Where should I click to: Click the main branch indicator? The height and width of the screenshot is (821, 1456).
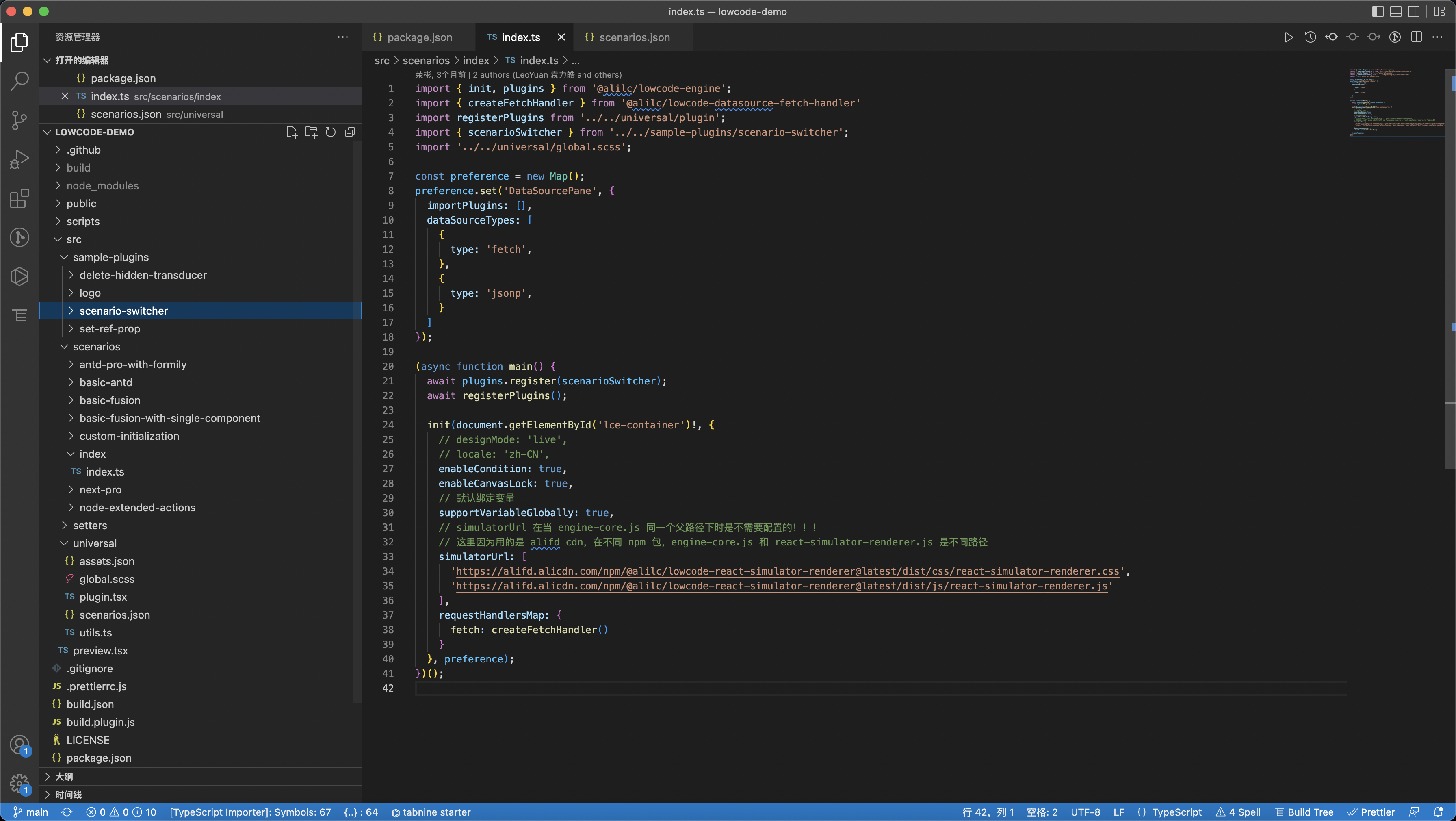coord(32,812)
